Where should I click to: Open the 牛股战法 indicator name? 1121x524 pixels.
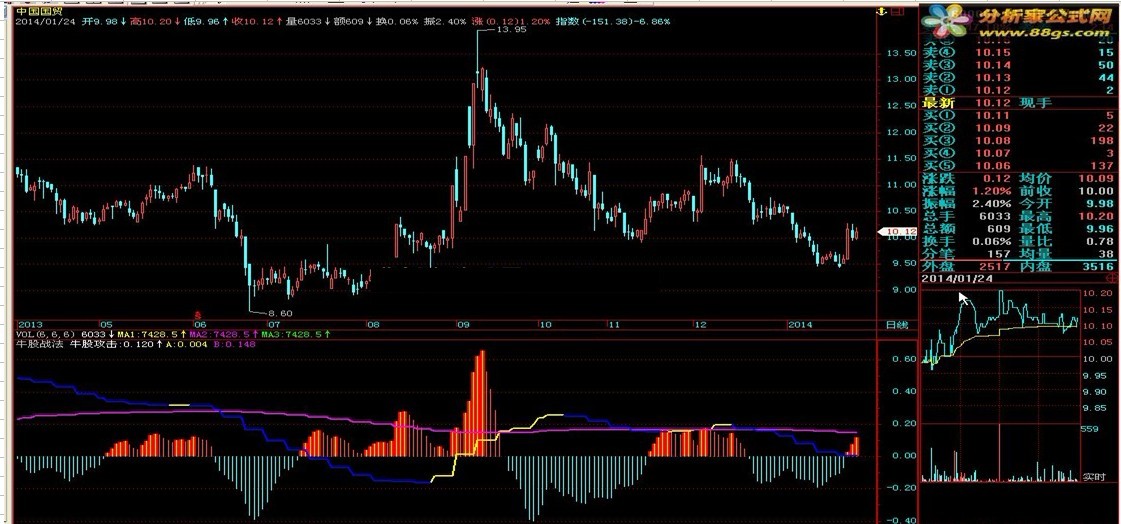click(x=40, y=345)
